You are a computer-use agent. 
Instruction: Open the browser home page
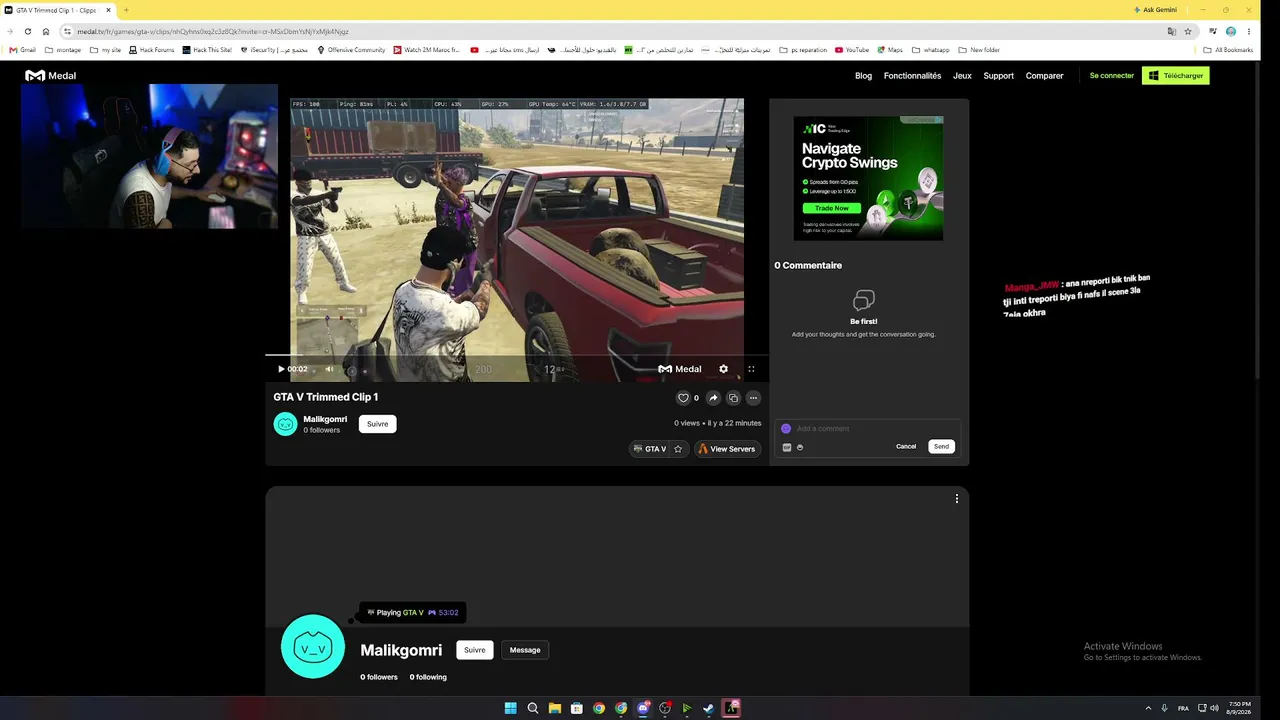(x=46, y=31)
